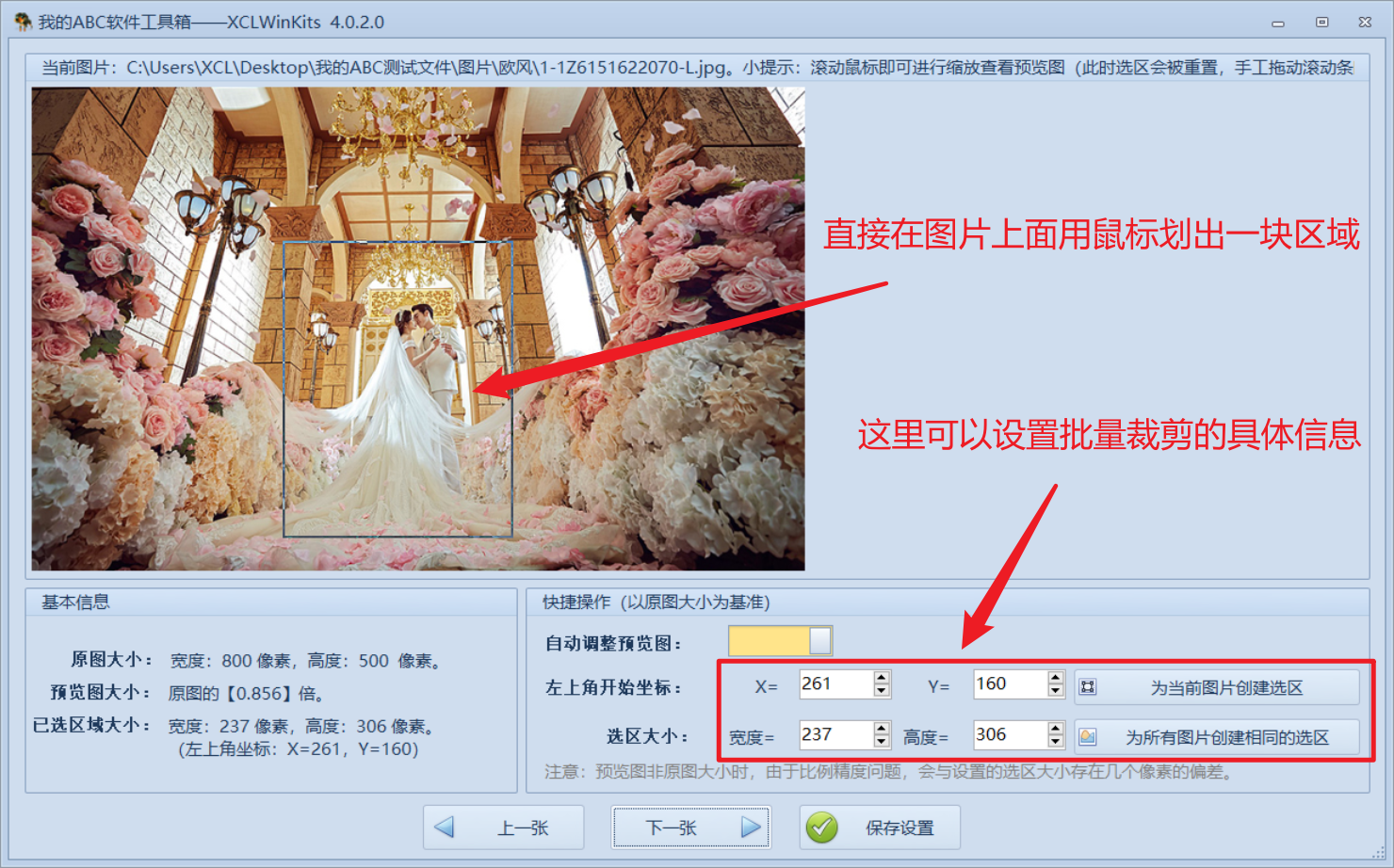Decrease 高度 value with its stepper arrow

click(x=1054, y=741)
